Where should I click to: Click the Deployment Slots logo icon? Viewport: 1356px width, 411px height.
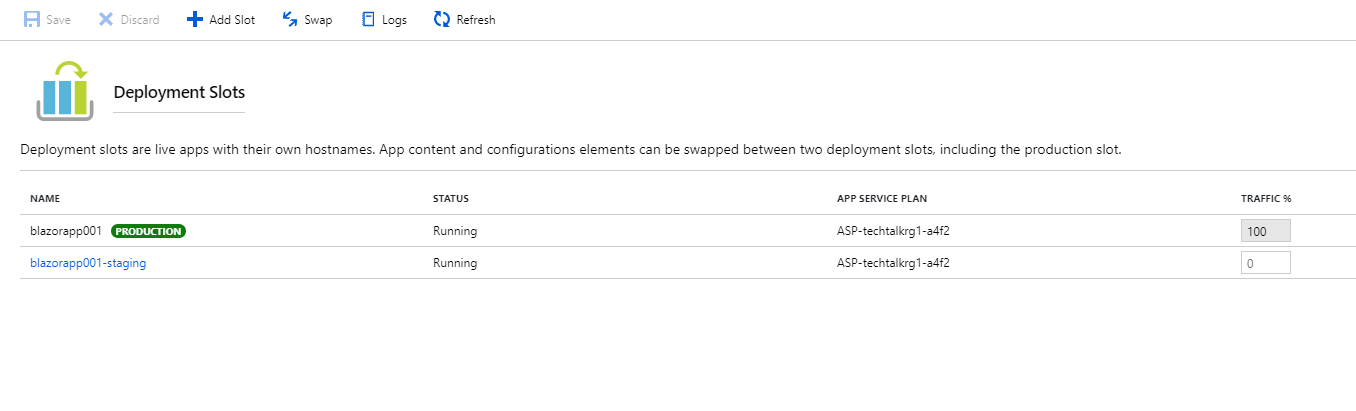pos(65,90)
